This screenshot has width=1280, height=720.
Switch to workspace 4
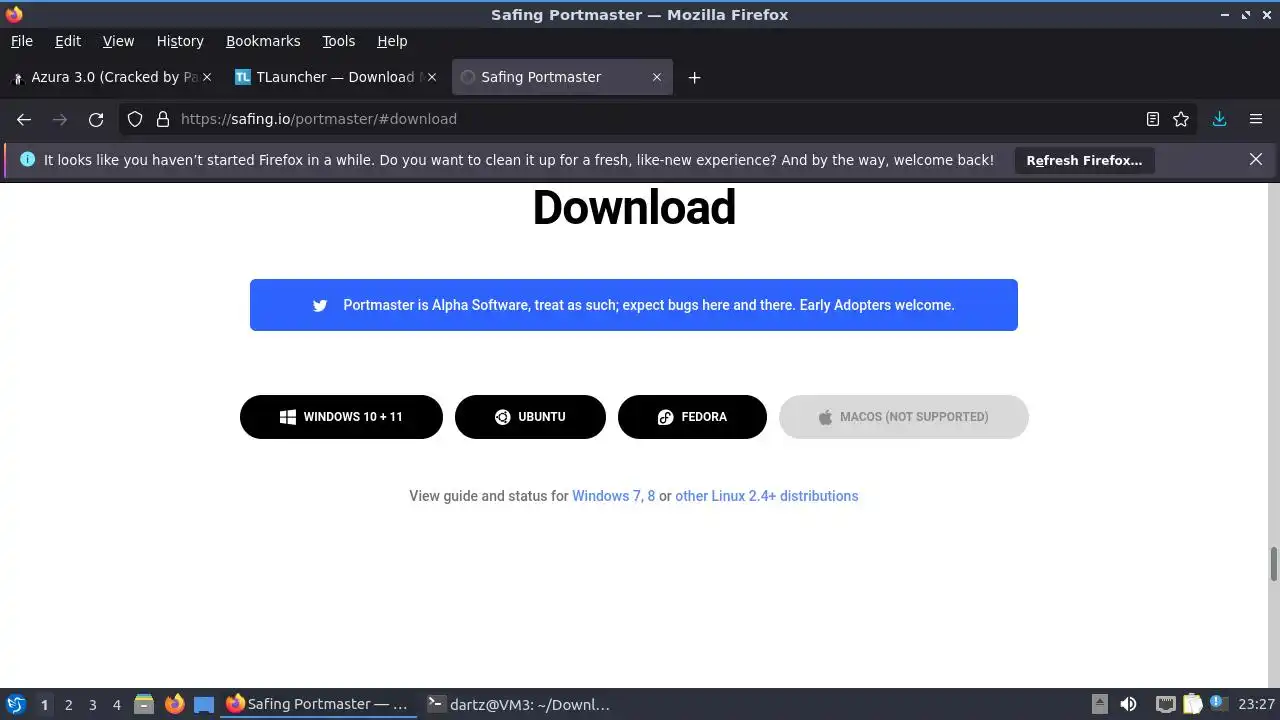click(116, 705)
